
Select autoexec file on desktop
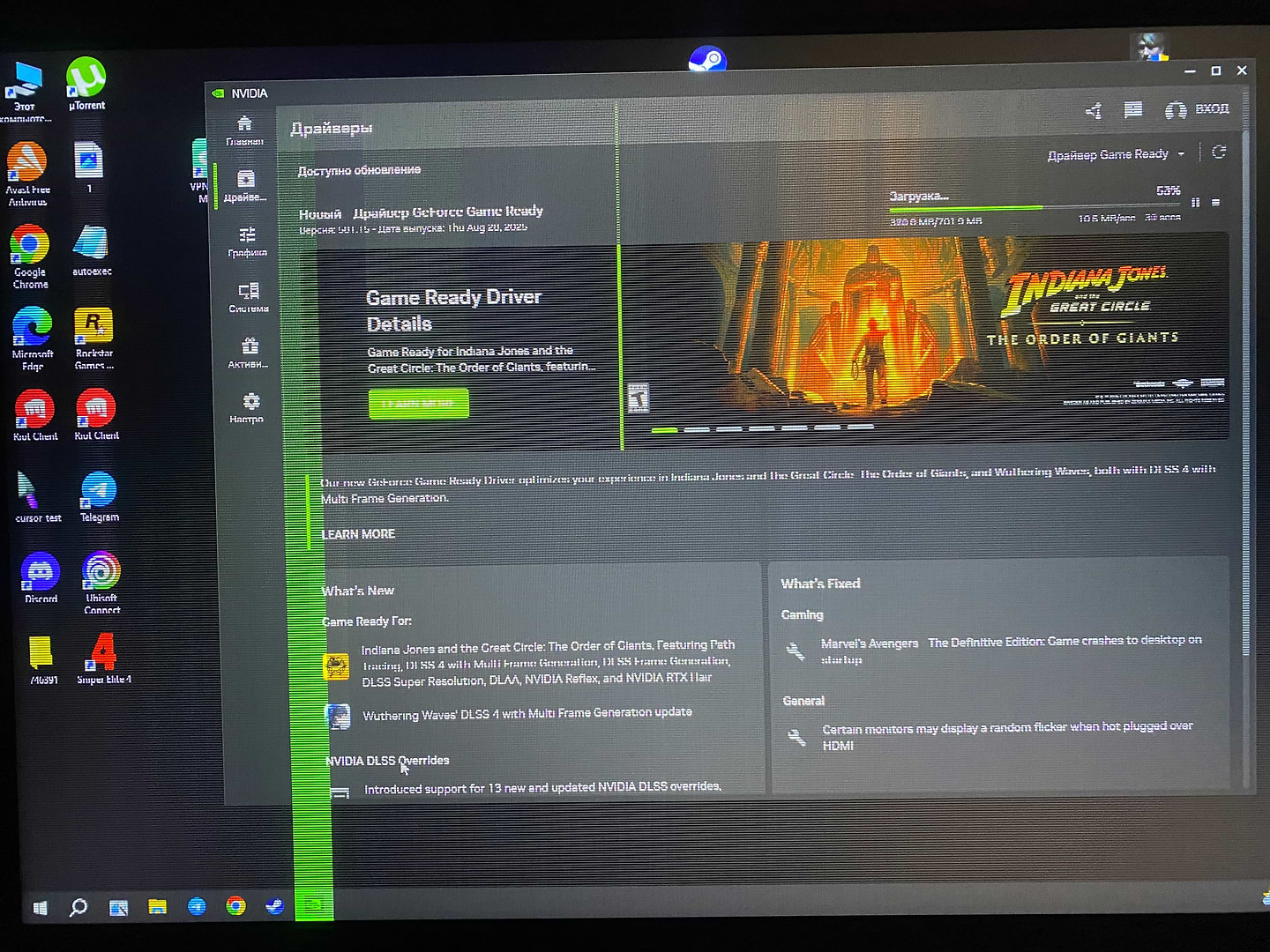pos(92,251)
